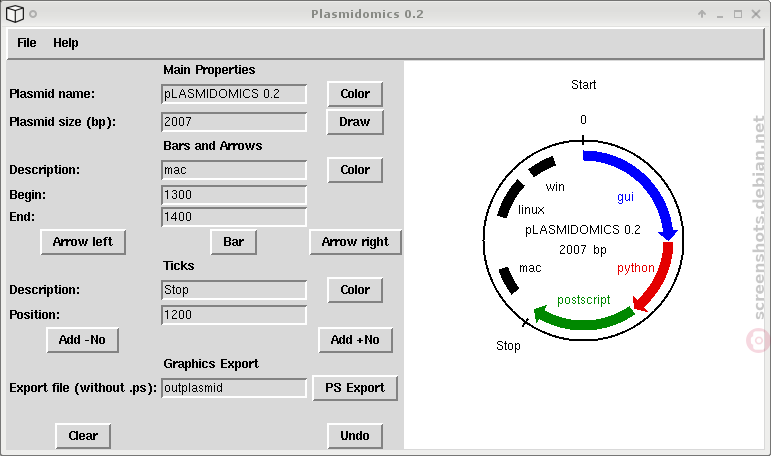Click the Color button for plasmid name

pos(355,94)
